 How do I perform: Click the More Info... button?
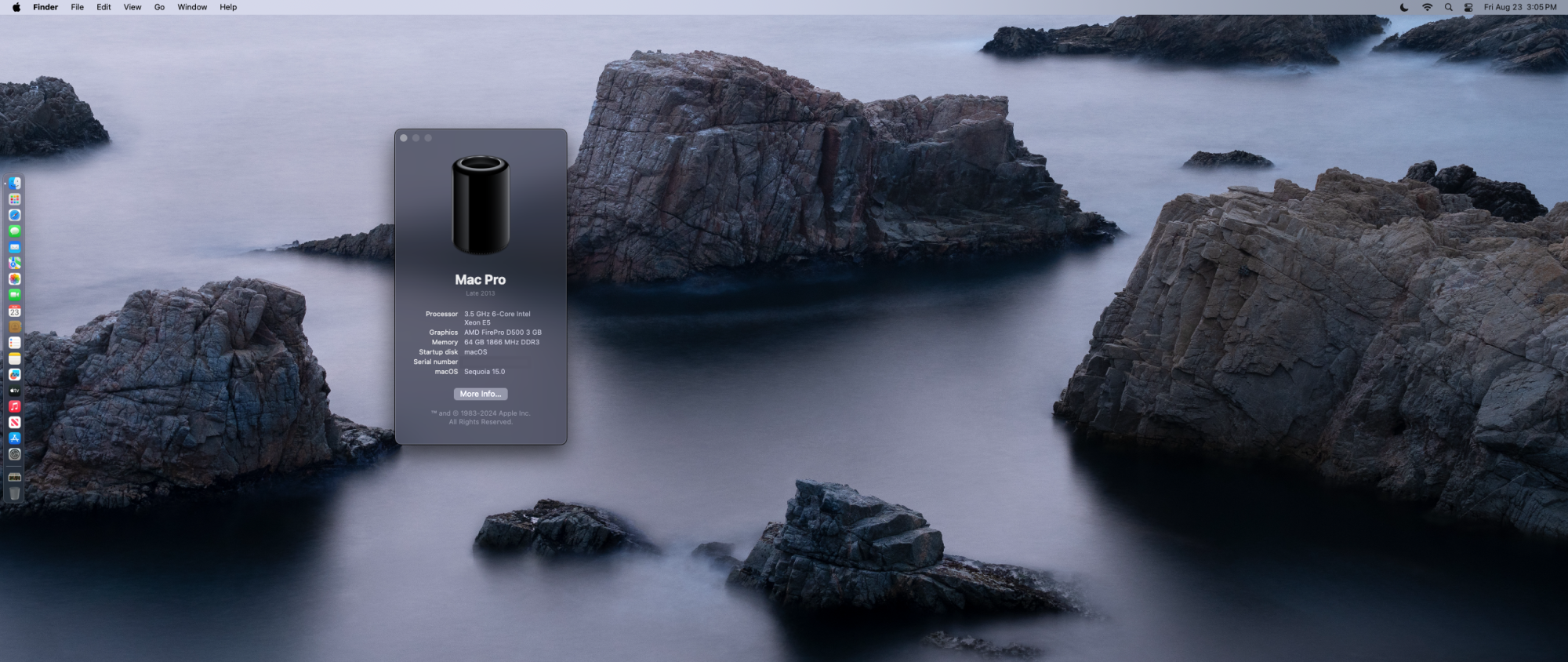click(481, 394)
